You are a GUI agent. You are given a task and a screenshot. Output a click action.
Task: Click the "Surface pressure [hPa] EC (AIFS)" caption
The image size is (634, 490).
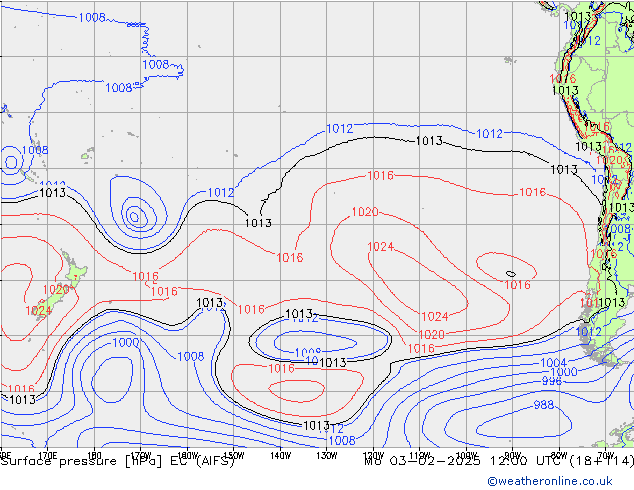click(x=117, y=461)
